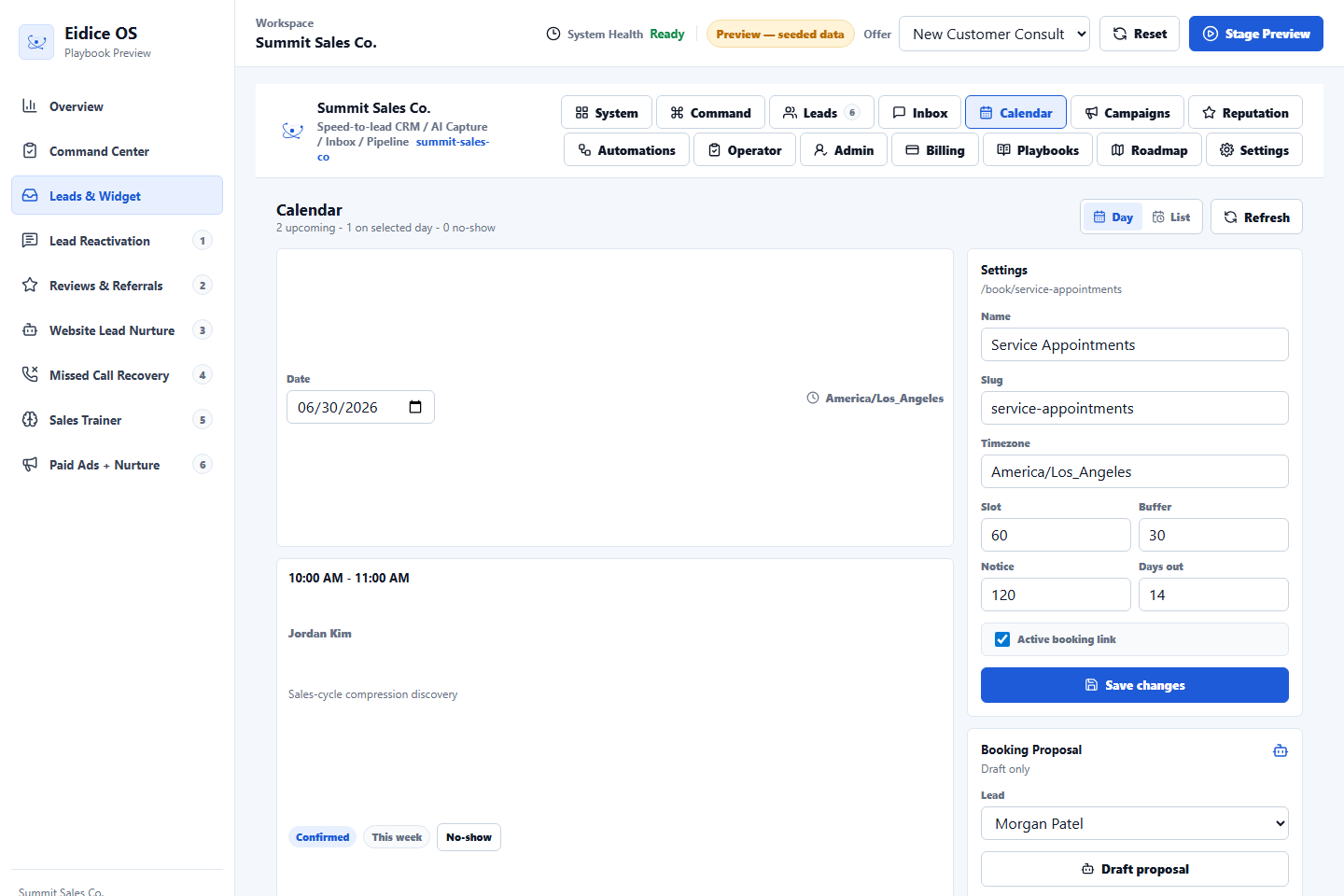
Task: Click the Timezone input field
Action: [x=1134, y=471]
